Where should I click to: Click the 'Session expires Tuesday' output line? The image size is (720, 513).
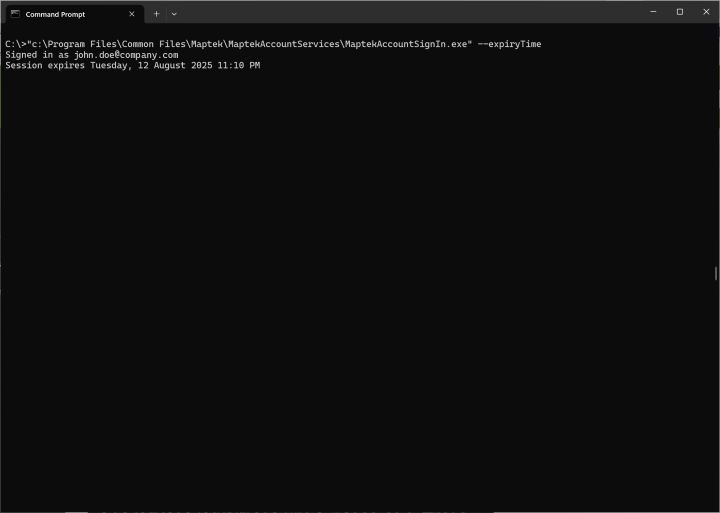click(133, 66)
